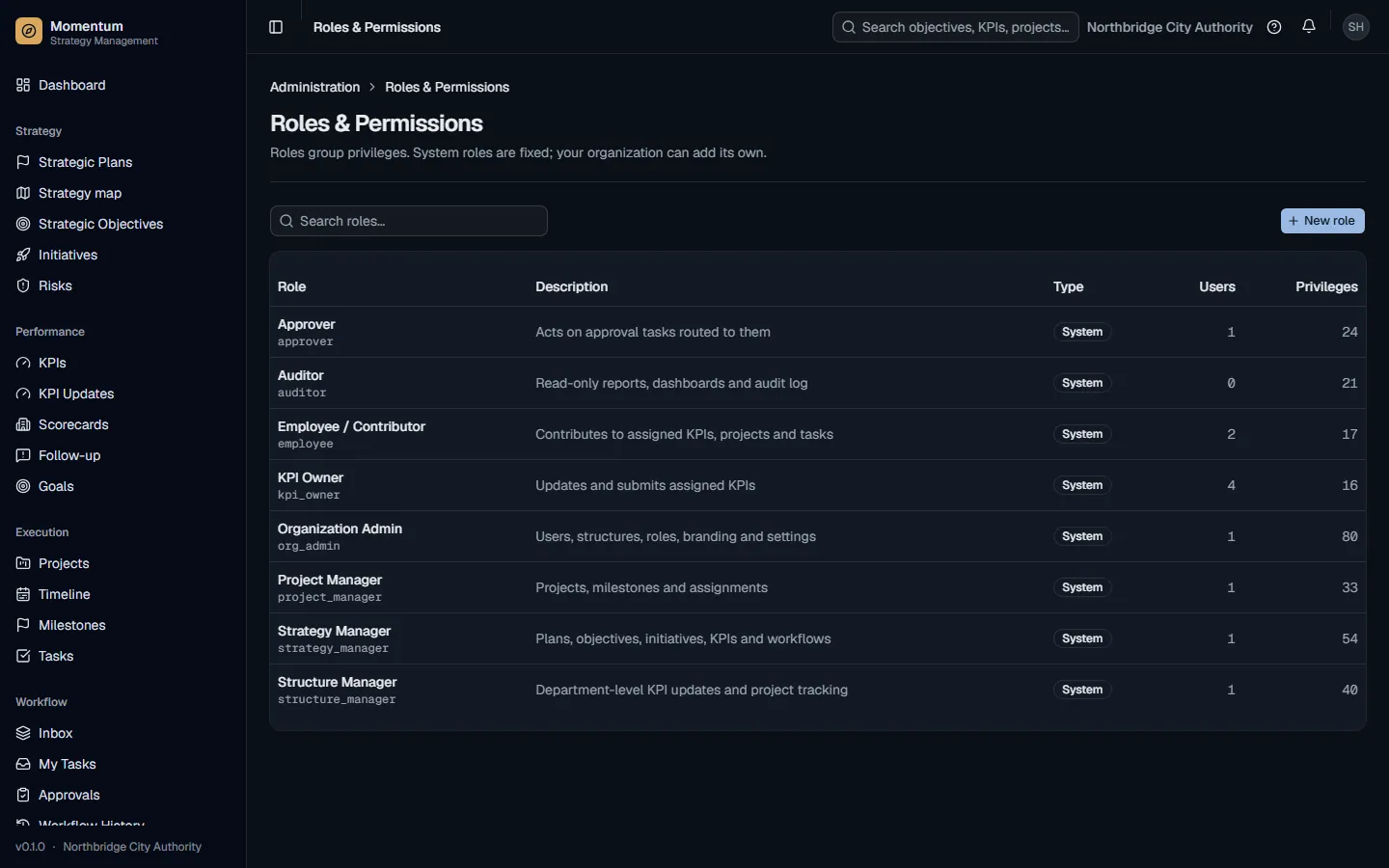
Task: Open the notifications bell icon
Action: (x=1309, y=27)
